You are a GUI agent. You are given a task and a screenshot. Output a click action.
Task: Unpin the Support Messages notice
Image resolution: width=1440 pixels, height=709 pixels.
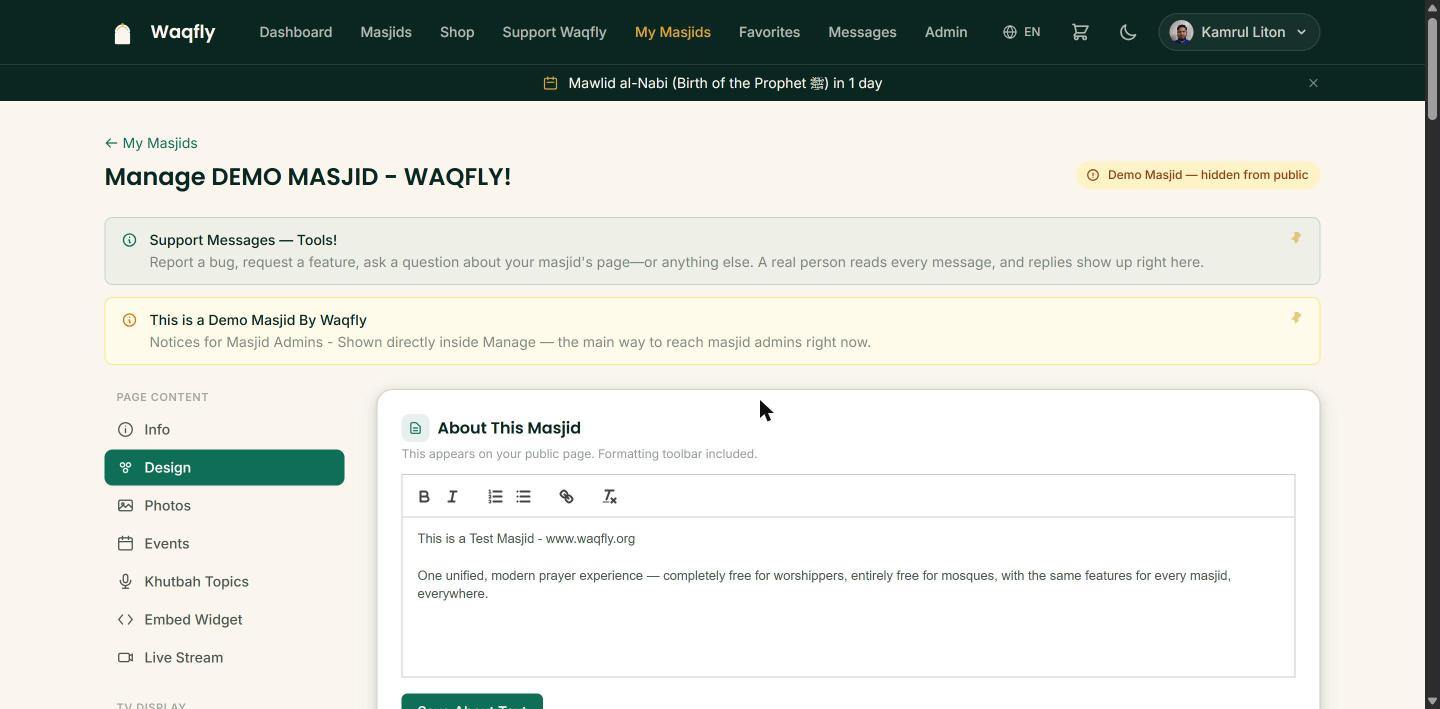(x=1296, y=238)
